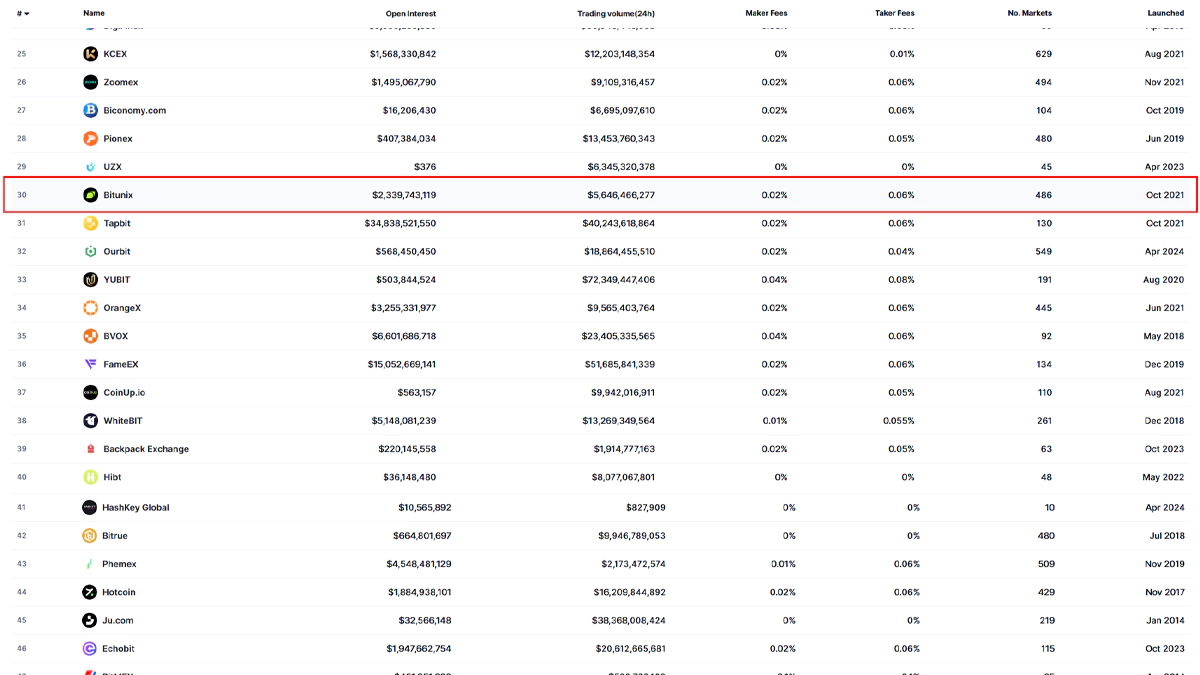The height and width of the screenshot is (675, 1200).
Task: Sort by Maker Fees column header
Action: tap(766, 13)
